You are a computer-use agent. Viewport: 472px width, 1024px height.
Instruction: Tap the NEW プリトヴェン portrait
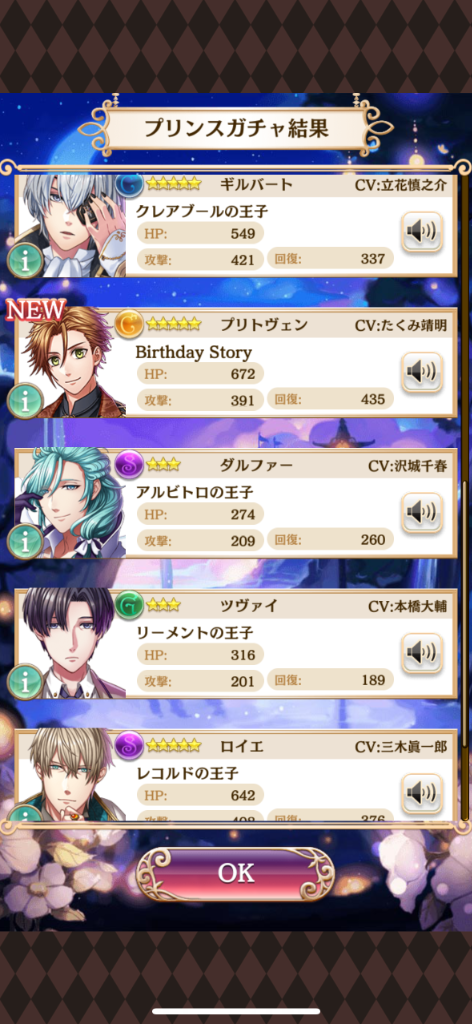(x=71, y=362)
